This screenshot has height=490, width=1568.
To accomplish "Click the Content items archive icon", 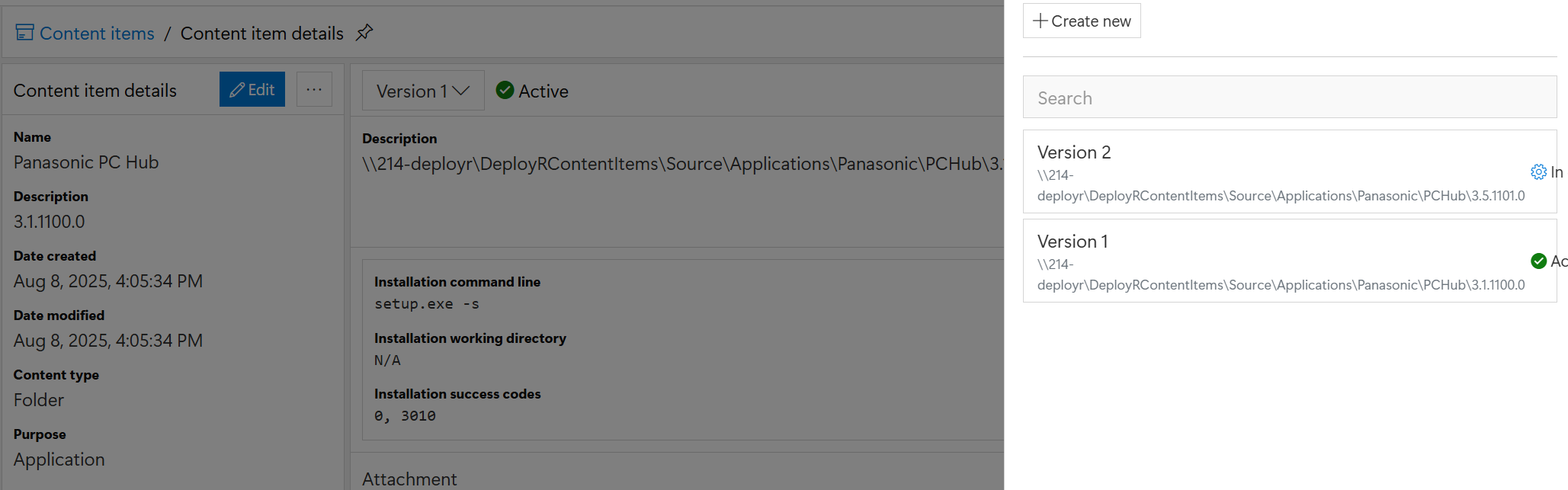I will 24,33.
